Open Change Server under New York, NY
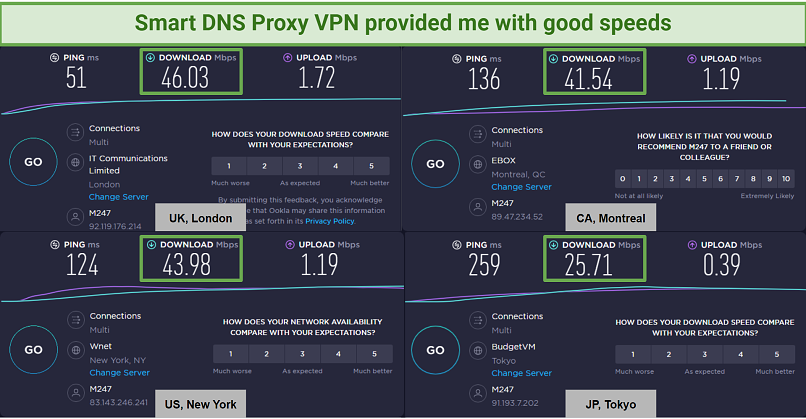Screen dimensions: 806x419 [x=120, y=373]
